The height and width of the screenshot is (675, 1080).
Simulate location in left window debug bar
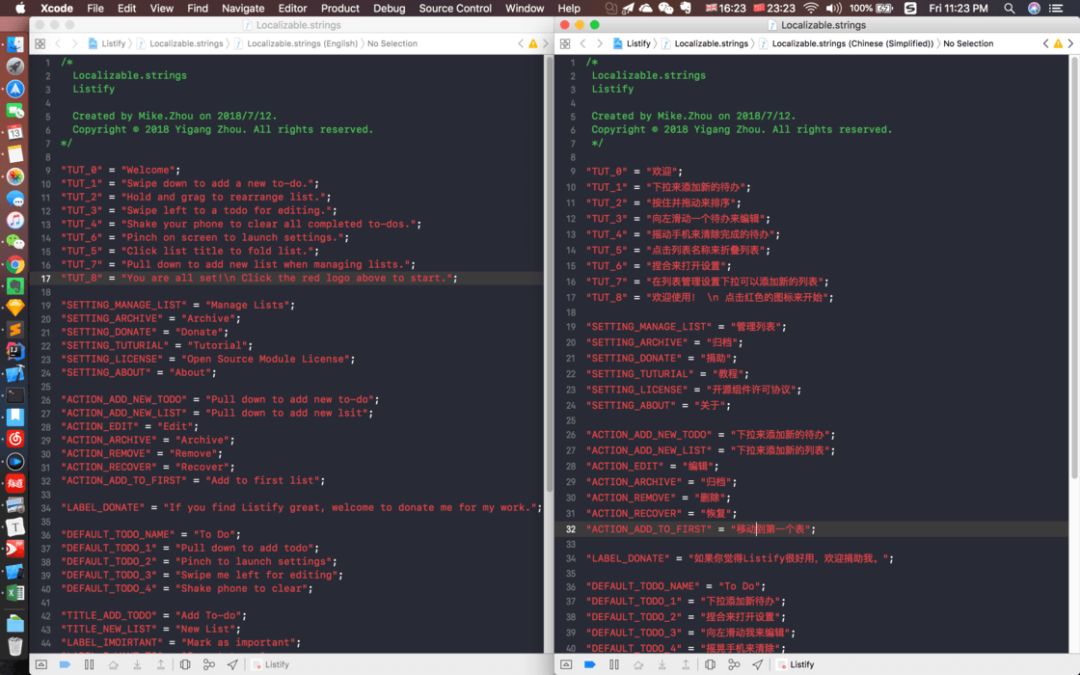tap(233, 665)
